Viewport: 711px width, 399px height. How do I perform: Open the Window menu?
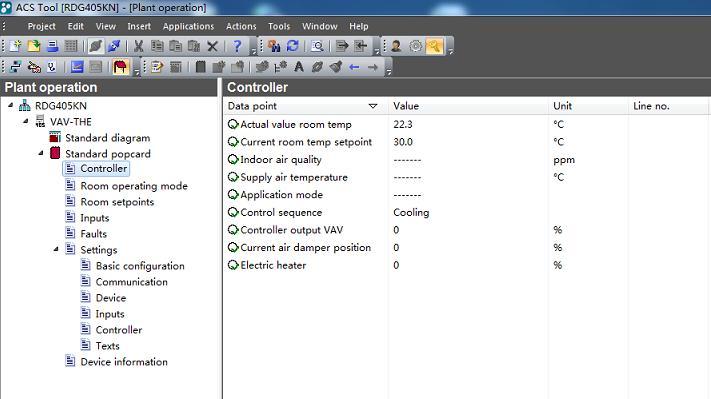coord(320,26)
